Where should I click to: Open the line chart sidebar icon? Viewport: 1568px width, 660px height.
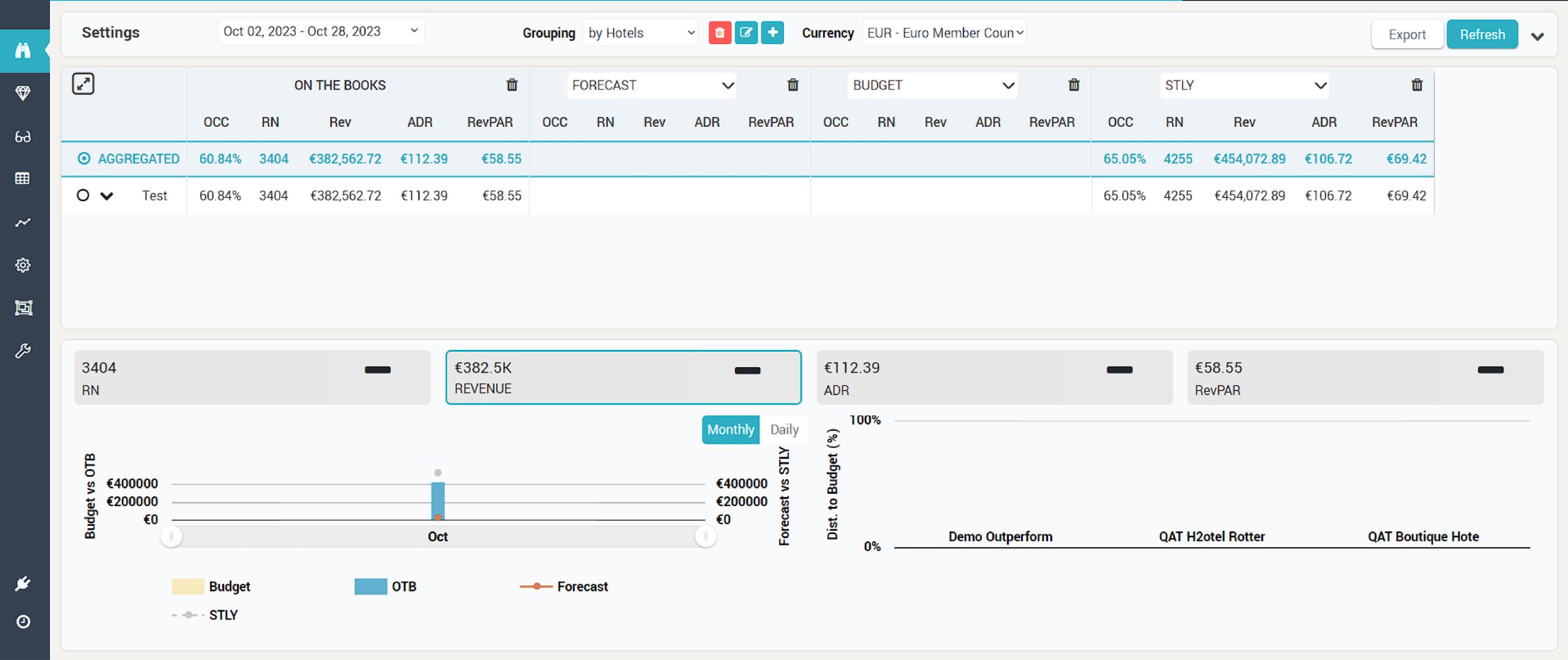[23, 222]
